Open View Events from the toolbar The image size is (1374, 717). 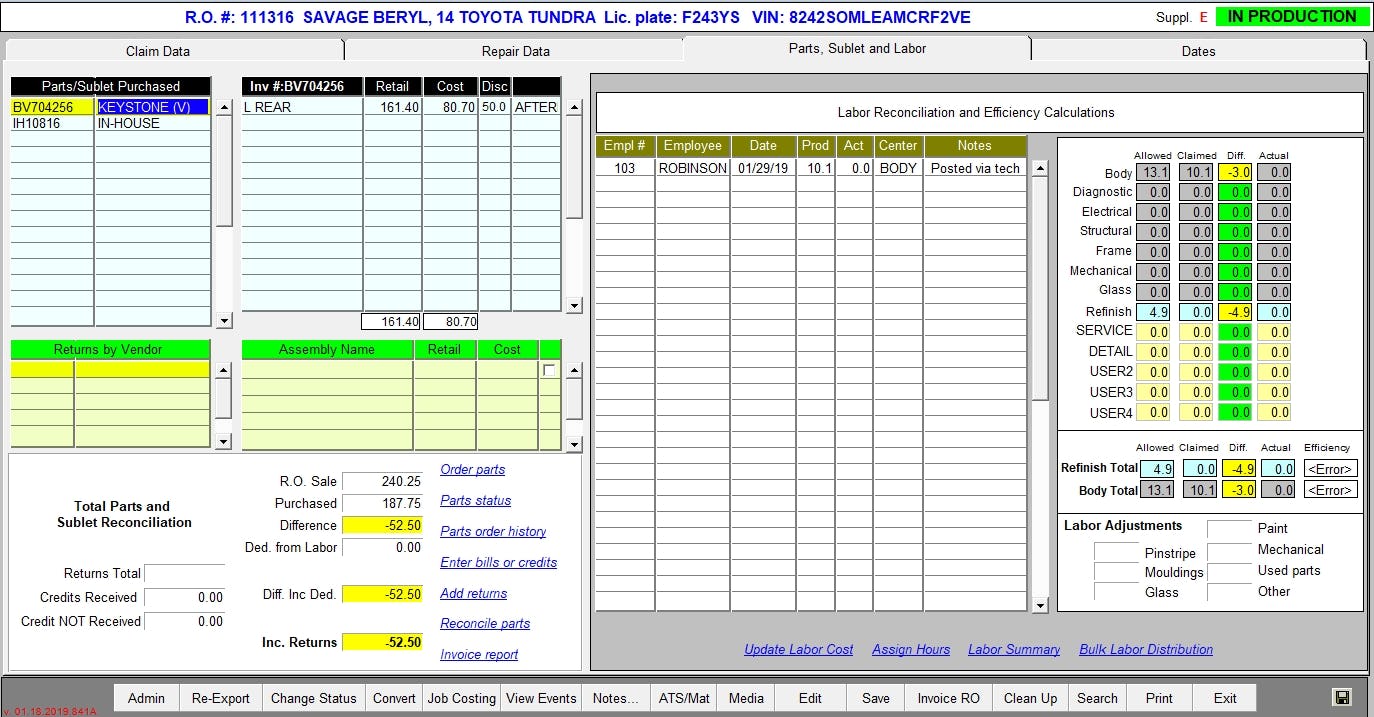pyautogui.click(x=540, y=697)
